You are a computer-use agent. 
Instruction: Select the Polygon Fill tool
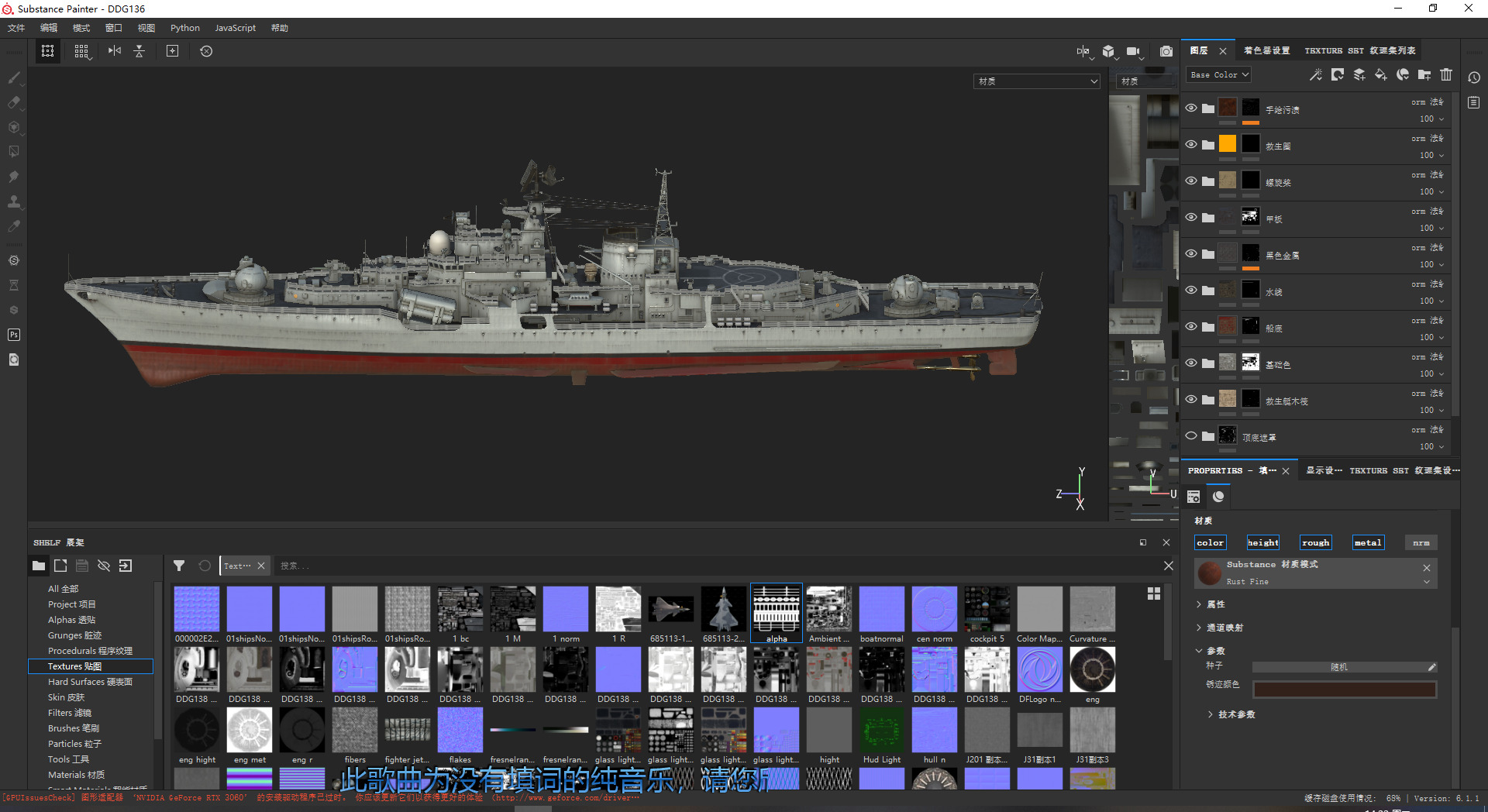[x=14, y=152]
